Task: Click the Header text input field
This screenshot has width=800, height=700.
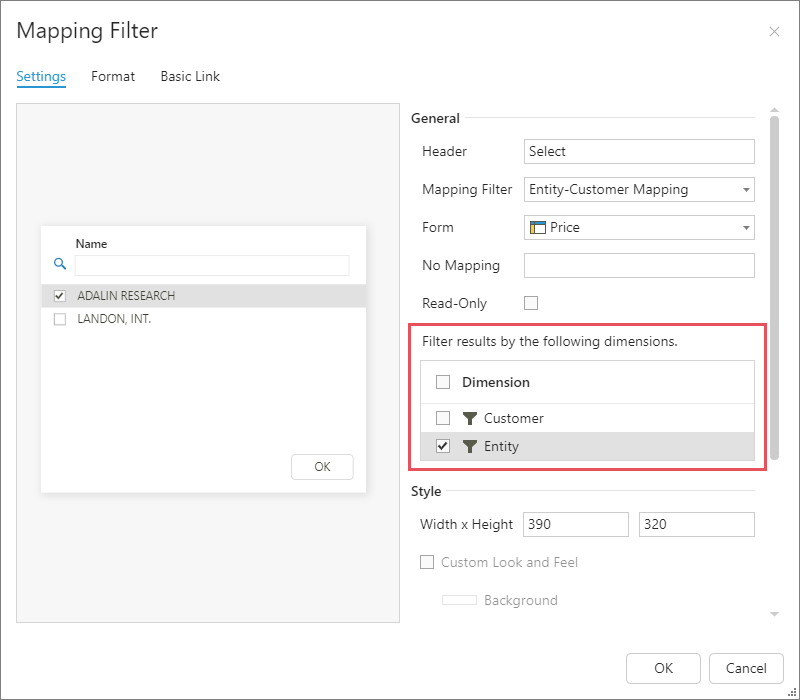Action: click(x=638, y=151)
